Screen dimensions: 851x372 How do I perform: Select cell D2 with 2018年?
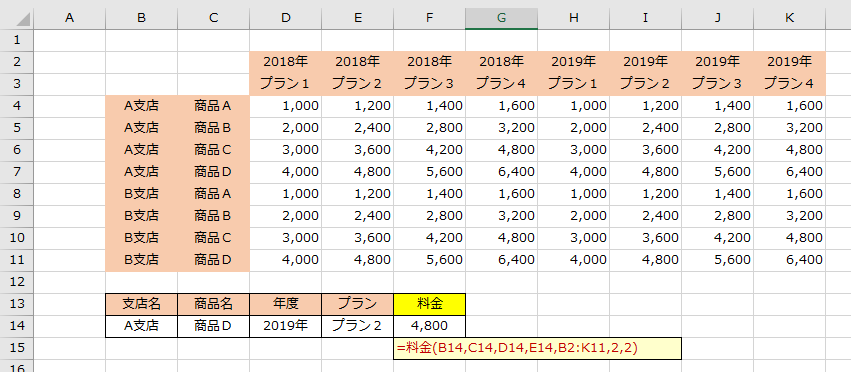[x=285, y=62]
